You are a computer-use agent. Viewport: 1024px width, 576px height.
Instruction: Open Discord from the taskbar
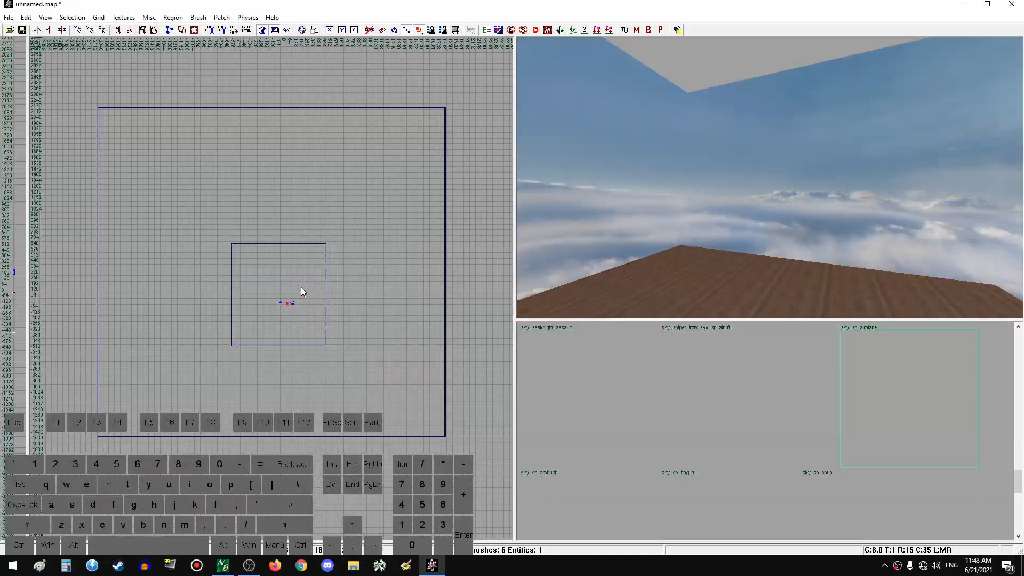click(x=327, y=566)
